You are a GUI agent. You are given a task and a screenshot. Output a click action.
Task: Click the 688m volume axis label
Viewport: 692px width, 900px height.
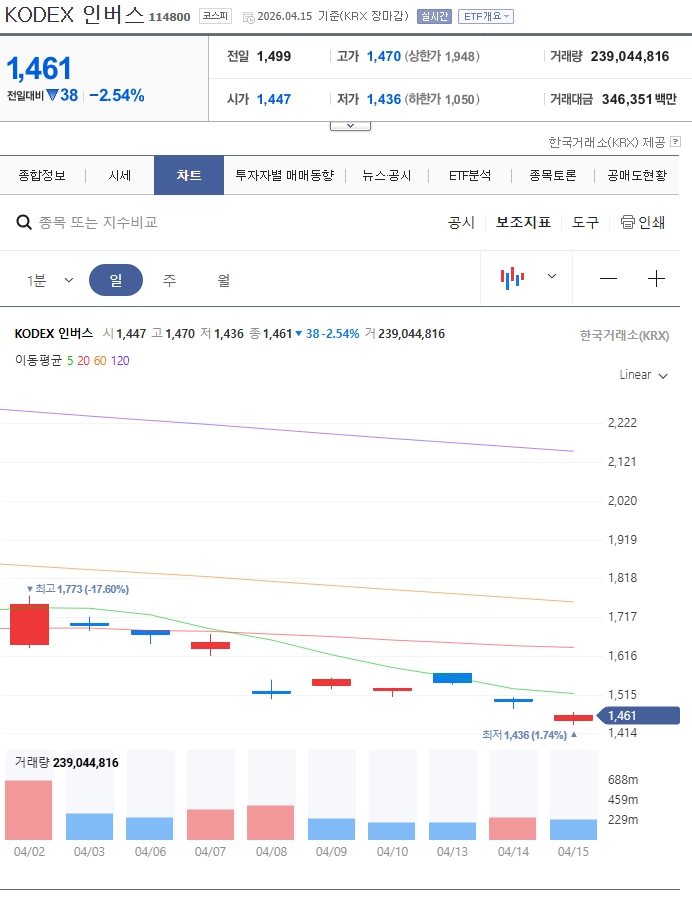pyautogui.click(x=623, y=780)
